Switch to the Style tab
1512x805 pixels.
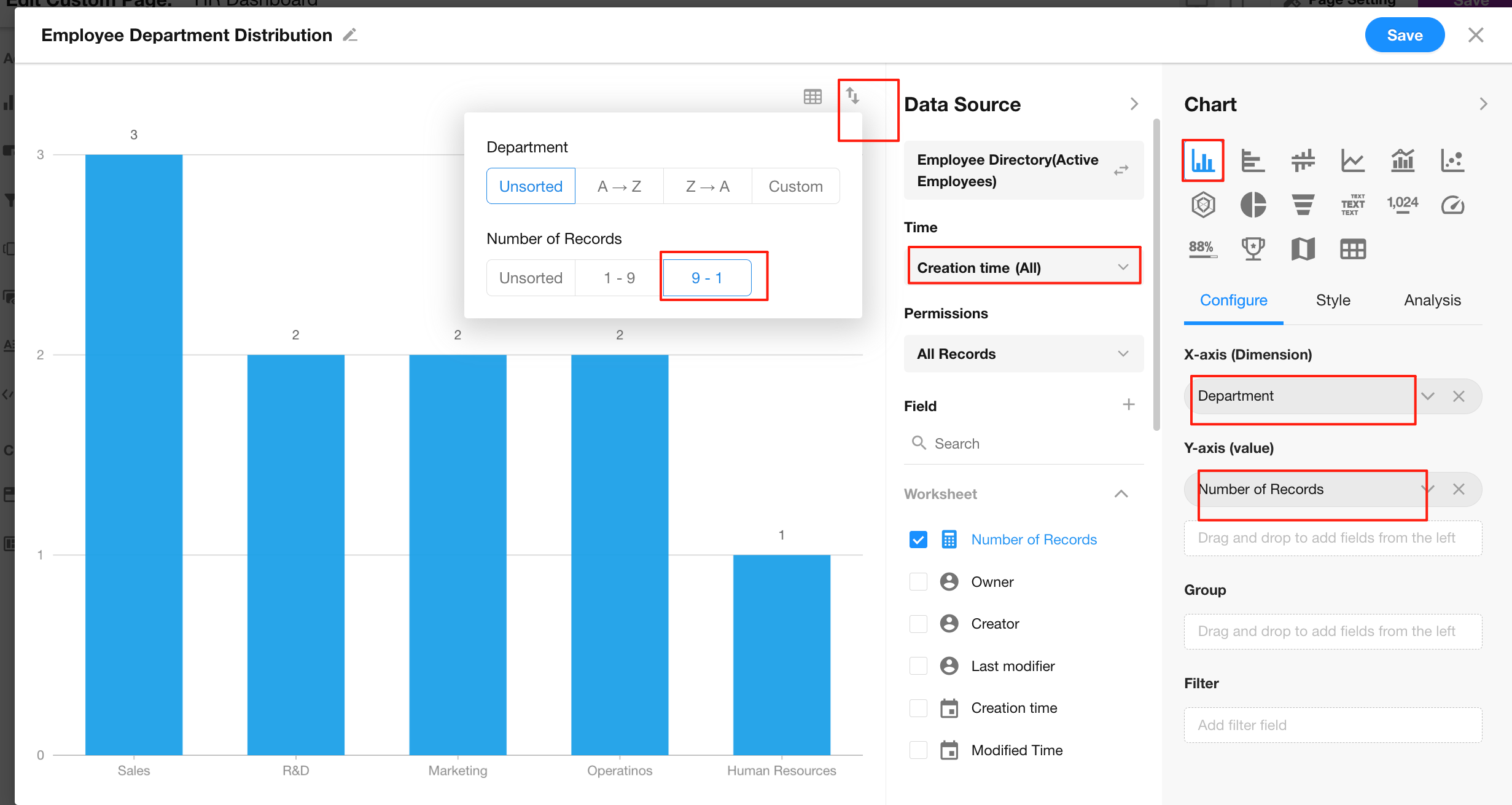[x=1333, y=300]
